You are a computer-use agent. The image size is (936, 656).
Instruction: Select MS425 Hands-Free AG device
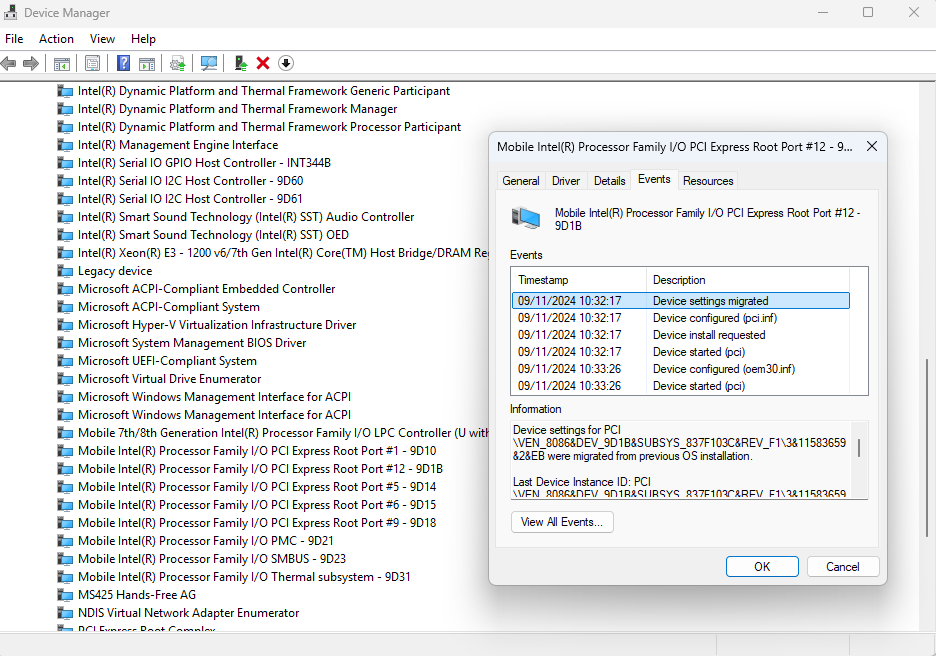click(137, 595)
